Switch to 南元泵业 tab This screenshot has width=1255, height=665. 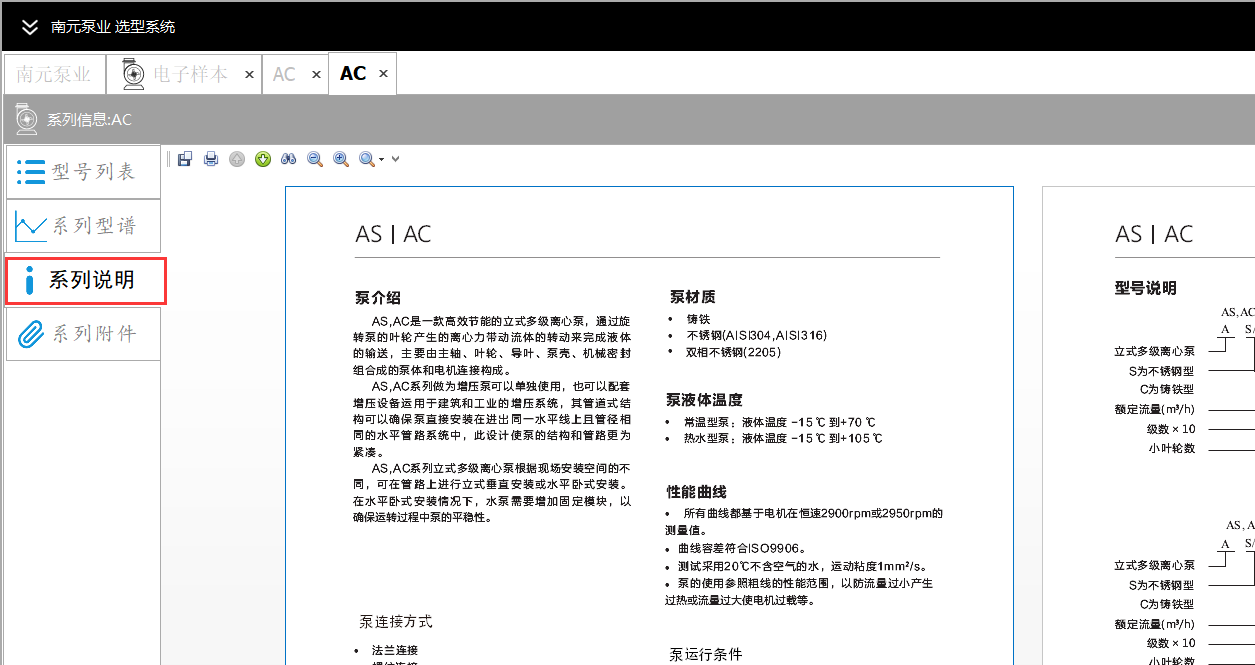53,74
